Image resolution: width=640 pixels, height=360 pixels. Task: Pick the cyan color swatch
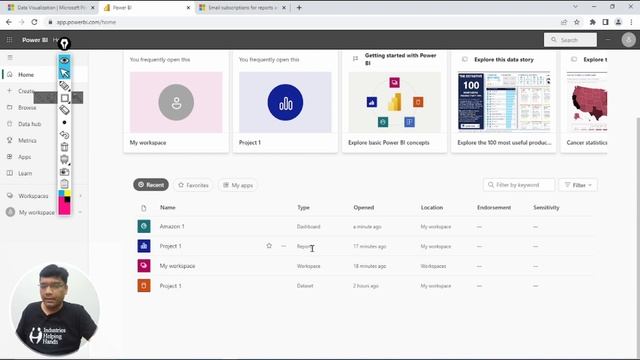click(62, 193)
